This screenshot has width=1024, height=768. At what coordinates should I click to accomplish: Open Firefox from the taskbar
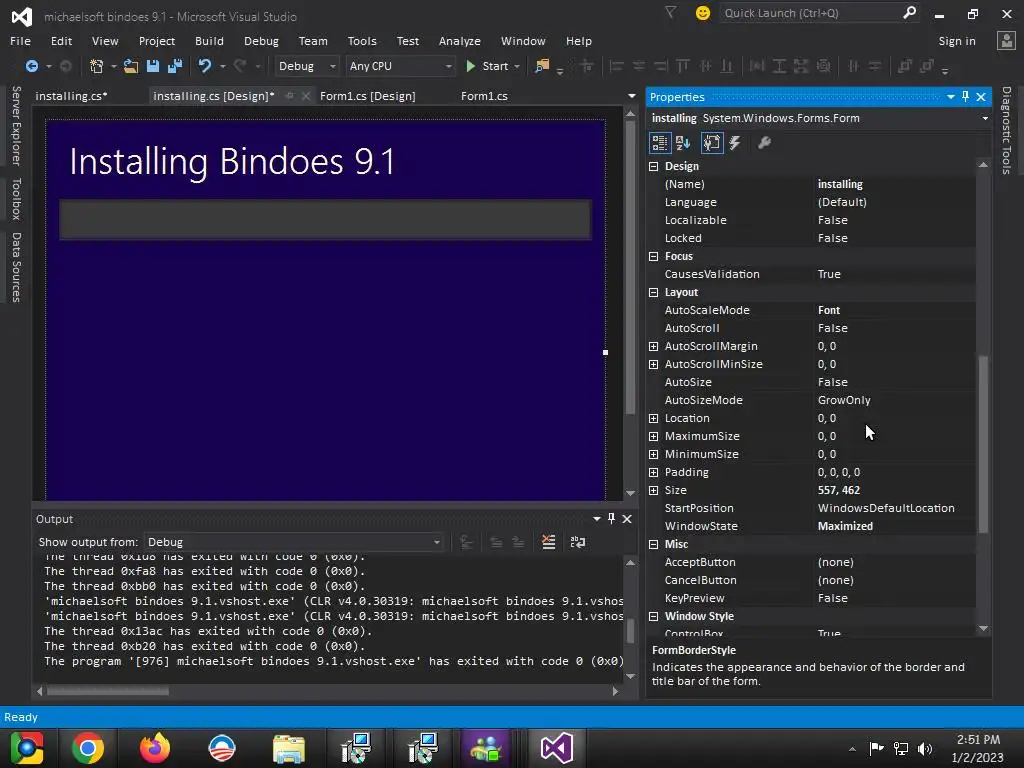point(155,748)
